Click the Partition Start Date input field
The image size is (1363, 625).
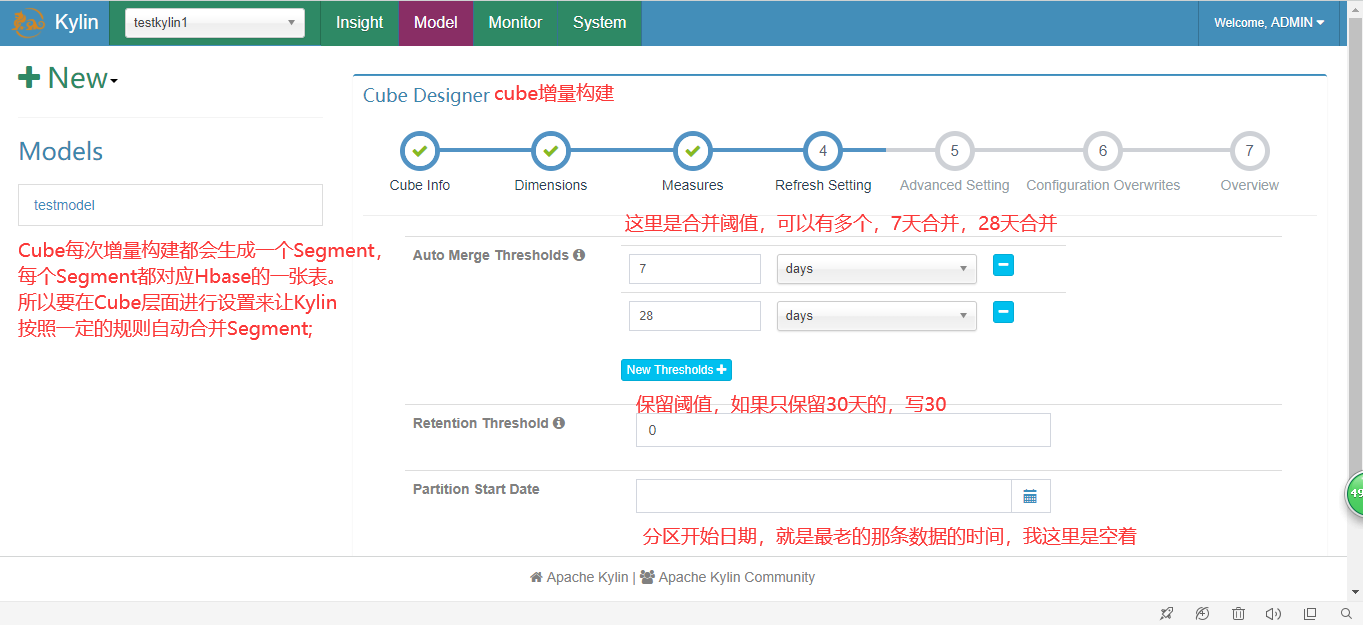click(824, 496)
